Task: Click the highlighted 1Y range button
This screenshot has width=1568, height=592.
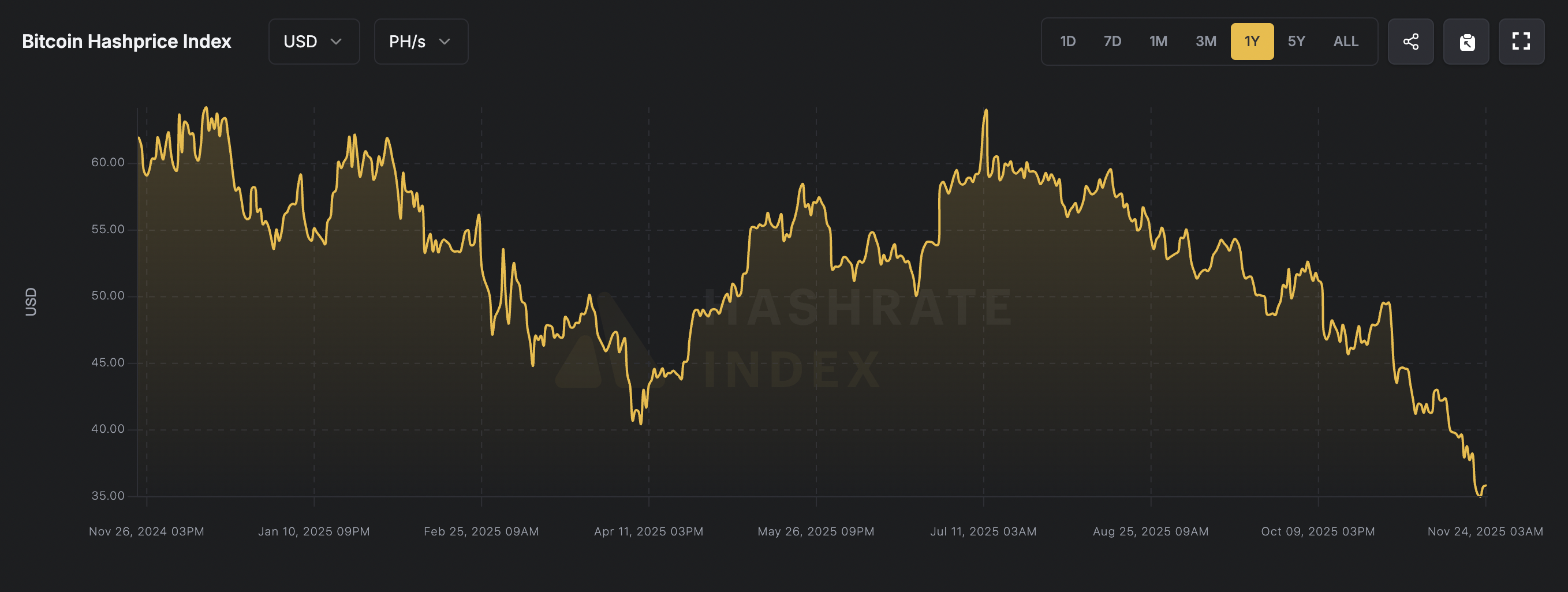Action: coord(1252,42)
